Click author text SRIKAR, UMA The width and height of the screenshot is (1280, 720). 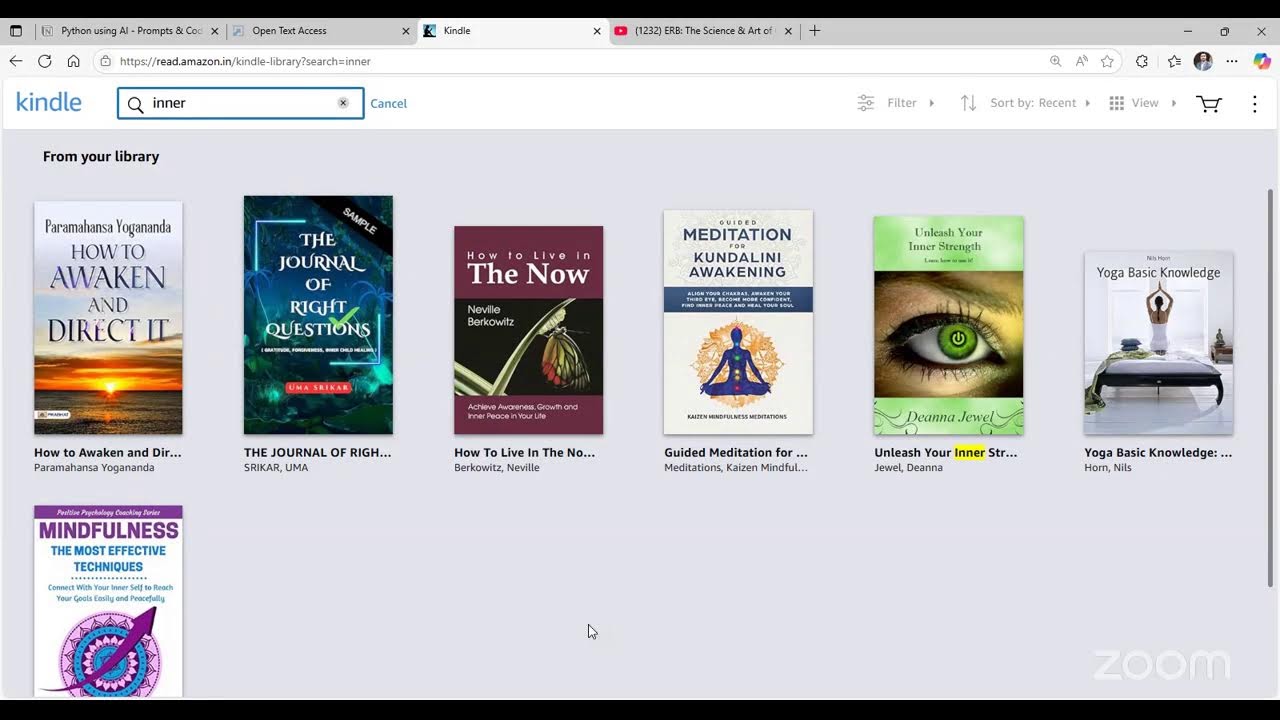click(276, 467)
